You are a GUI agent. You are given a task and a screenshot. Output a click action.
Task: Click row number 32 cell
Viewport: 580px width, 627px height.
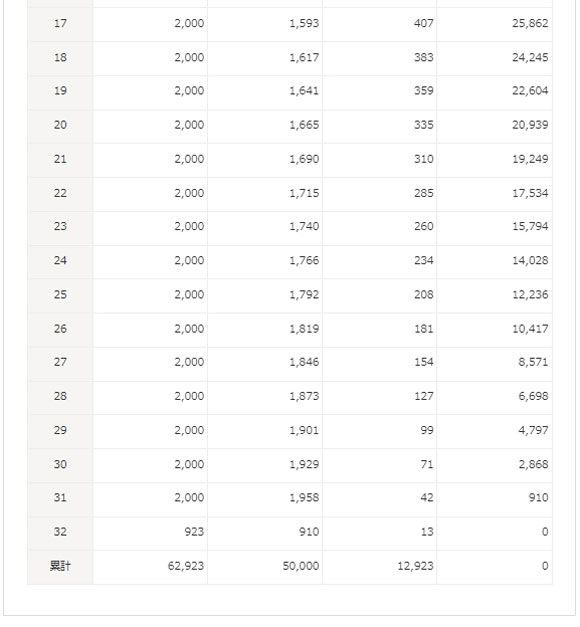(x=60, y=532)
